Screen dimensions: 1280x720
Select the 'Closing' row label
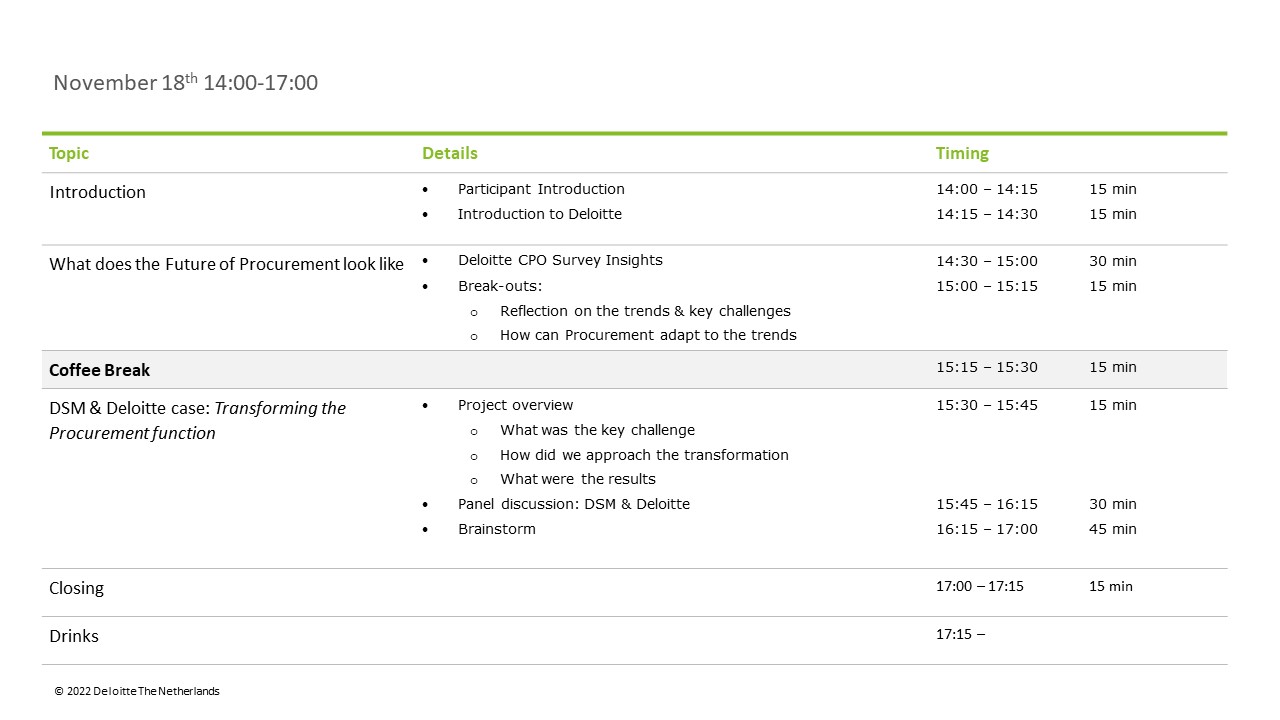(x=76, y=588)
